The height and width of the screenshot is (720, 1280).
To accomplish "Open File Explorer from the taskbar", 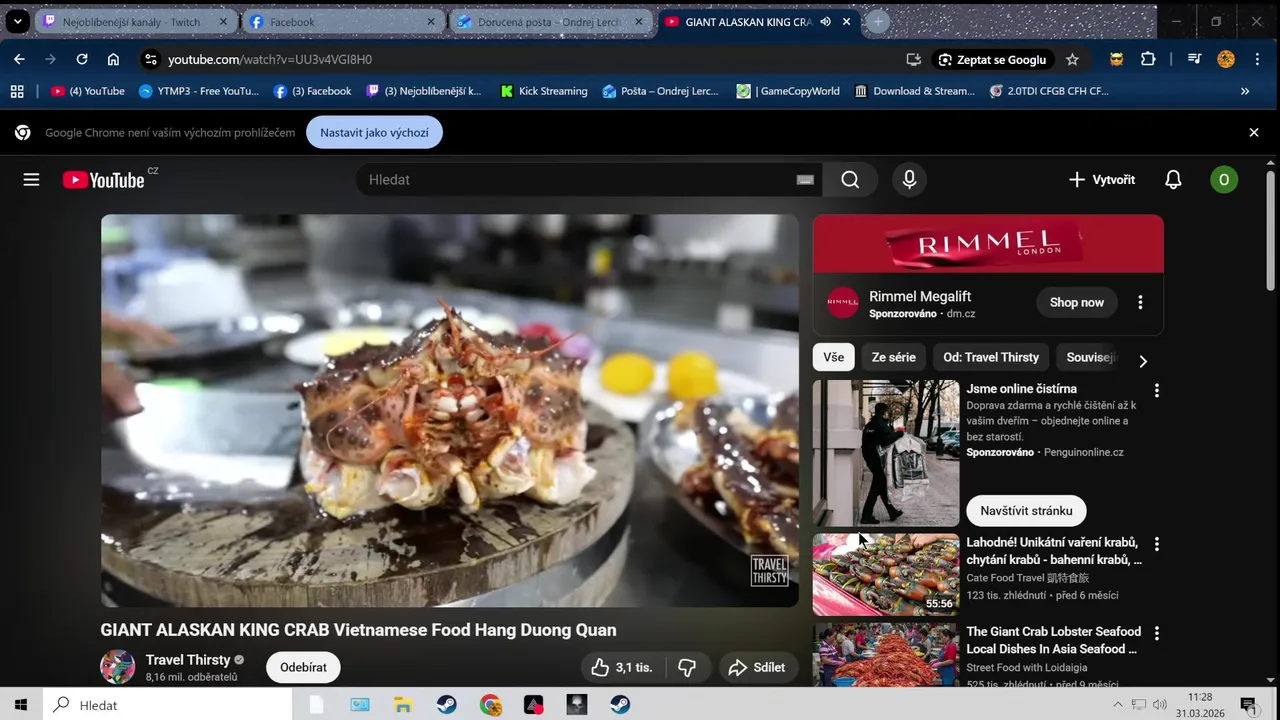I will pos(403,705).
